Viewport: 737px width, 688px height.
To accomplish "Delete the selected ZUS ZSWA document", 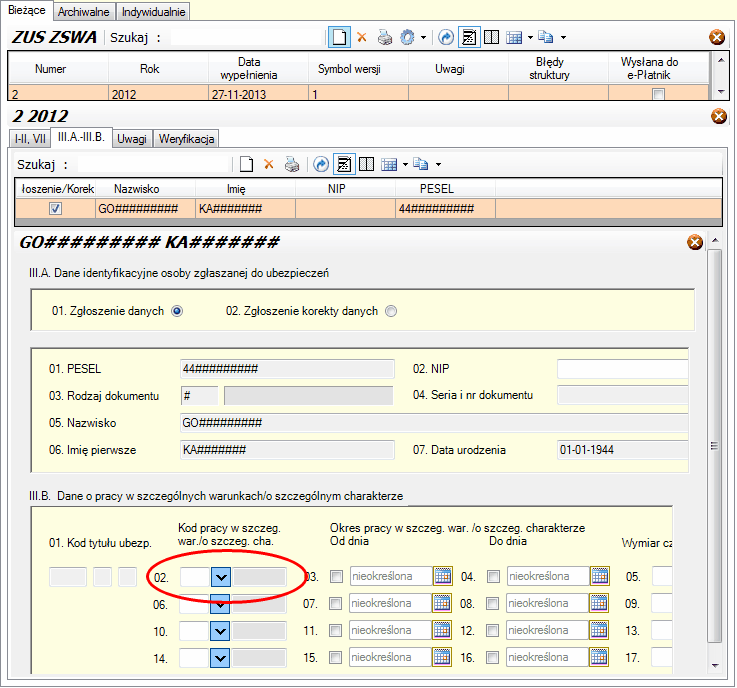I will pyautogui.click(x=361, y=37).
